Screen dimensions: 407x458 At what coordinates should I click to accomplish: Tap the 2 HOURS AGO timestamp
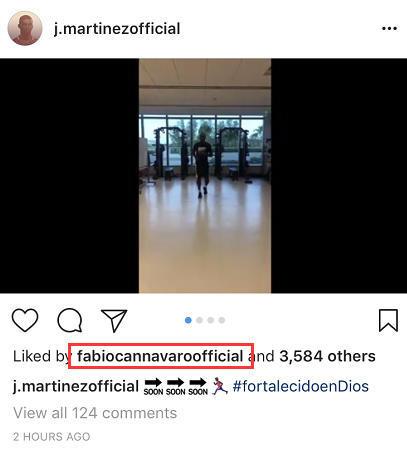coord(52,437)
